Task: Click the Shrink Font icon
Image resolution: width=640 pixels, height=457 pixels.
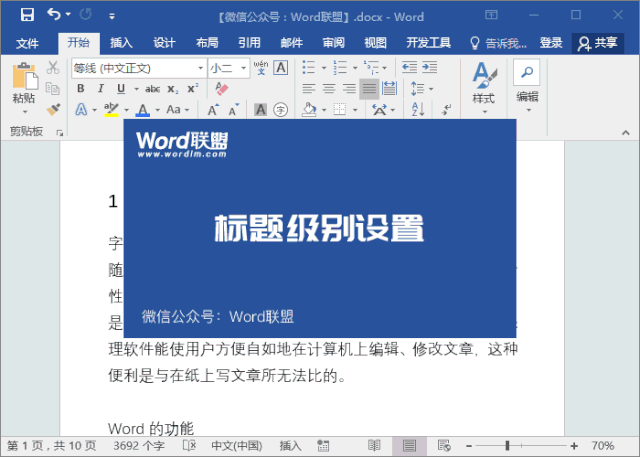Action: (233, 110)
